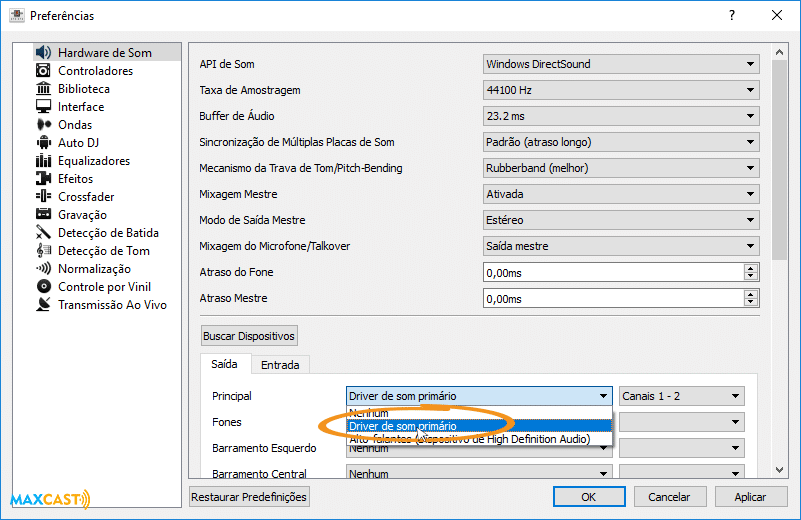Select the Biblioteca icon in sidebar
801x520 pixels.
43,89
